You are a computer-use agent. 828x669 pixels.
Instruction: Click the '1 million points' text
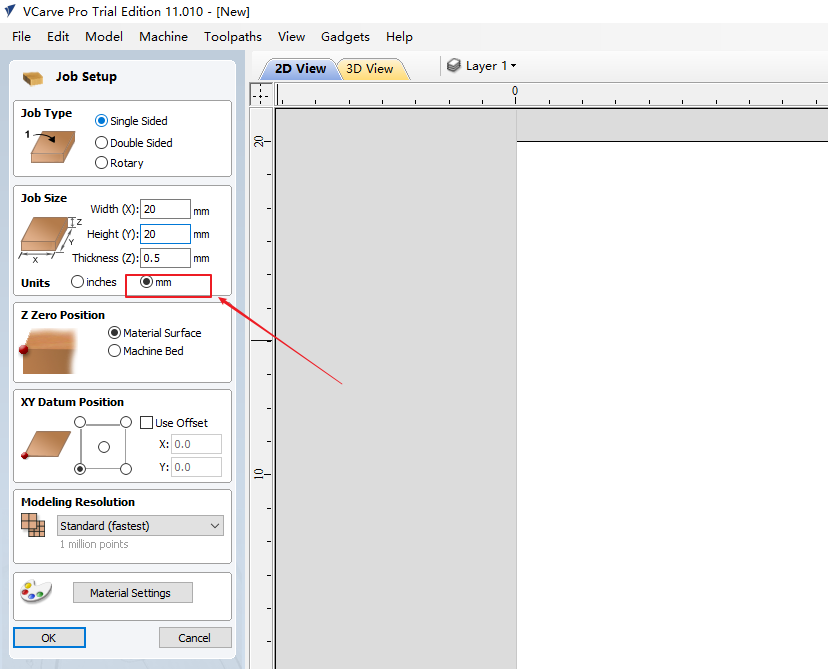coord(94,544)
